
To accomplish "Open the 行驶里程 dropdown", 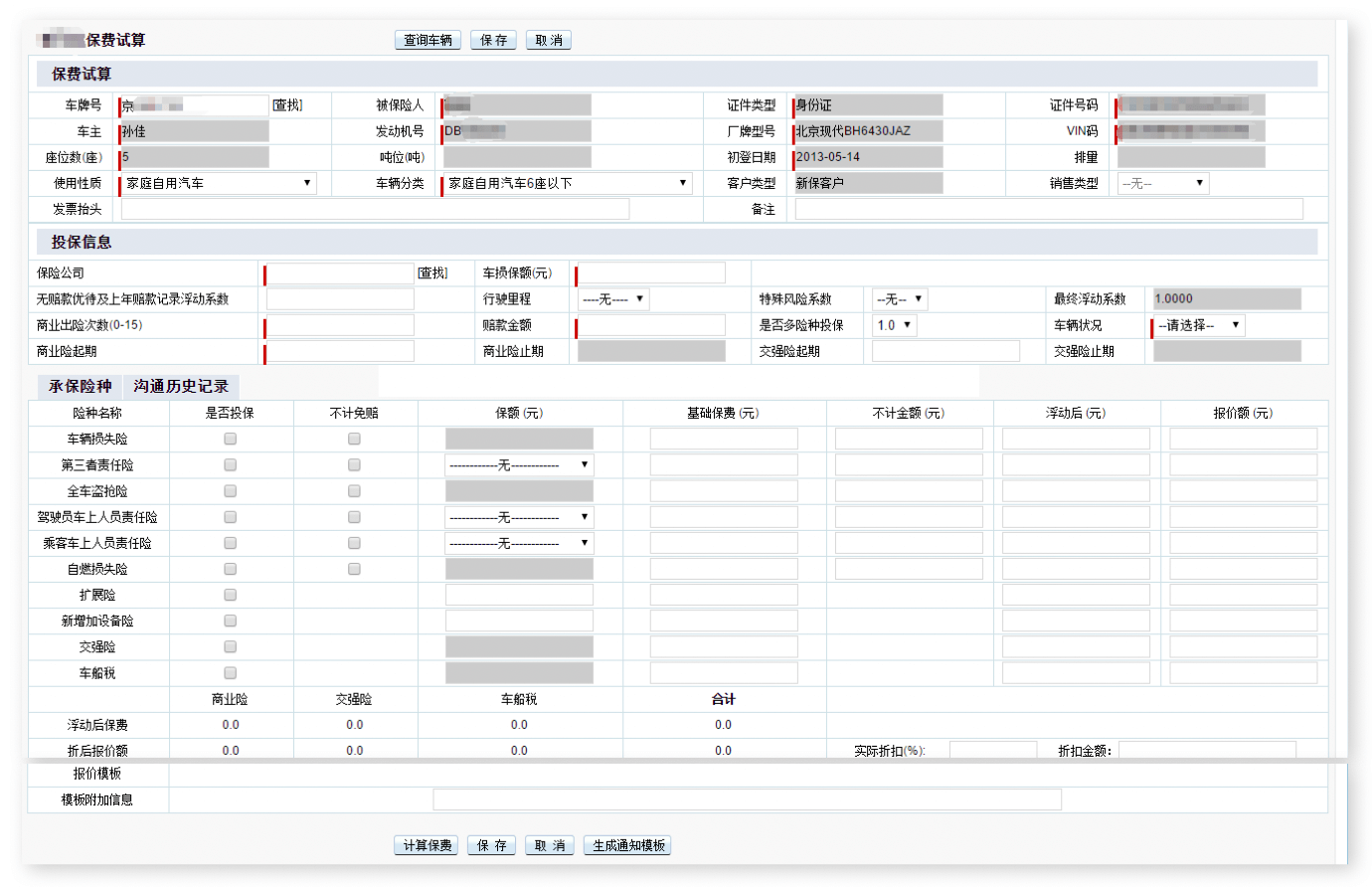I will pos(613,299).
